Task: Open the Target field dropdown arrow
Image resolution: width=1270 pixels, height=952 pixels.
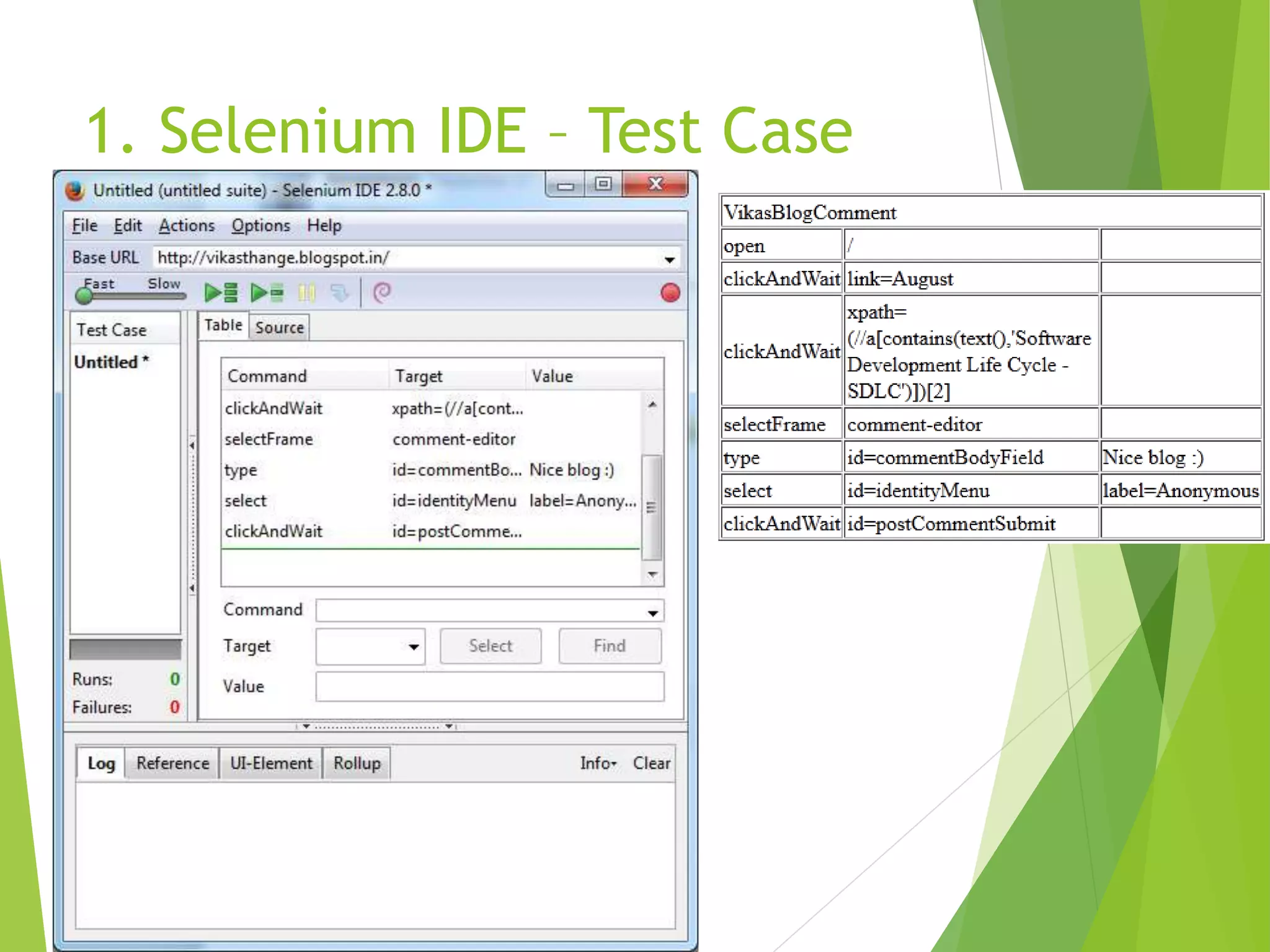Action: tap(414, 646)
